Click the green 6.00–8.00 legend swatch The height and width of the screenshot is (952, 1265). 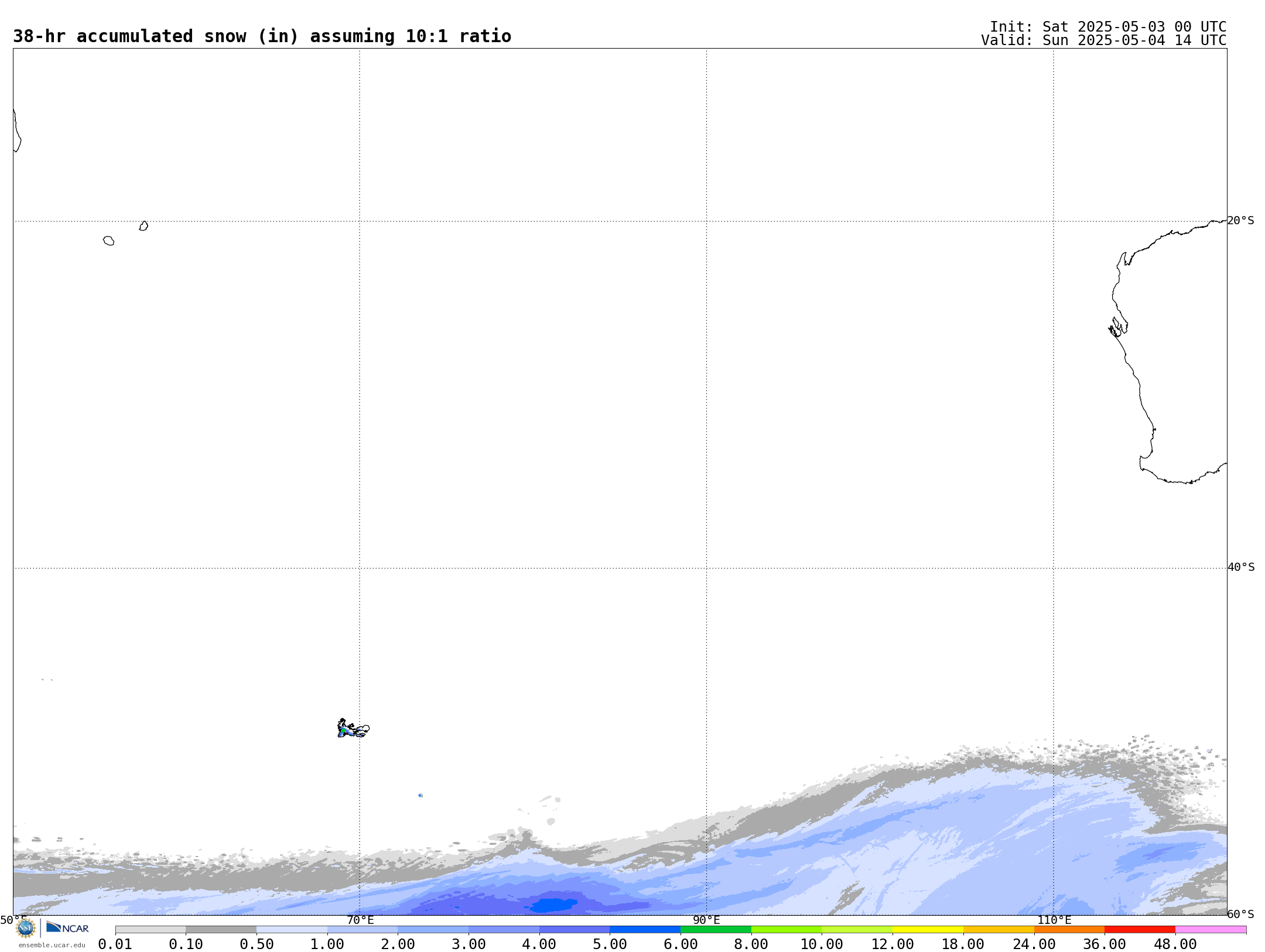716,930
